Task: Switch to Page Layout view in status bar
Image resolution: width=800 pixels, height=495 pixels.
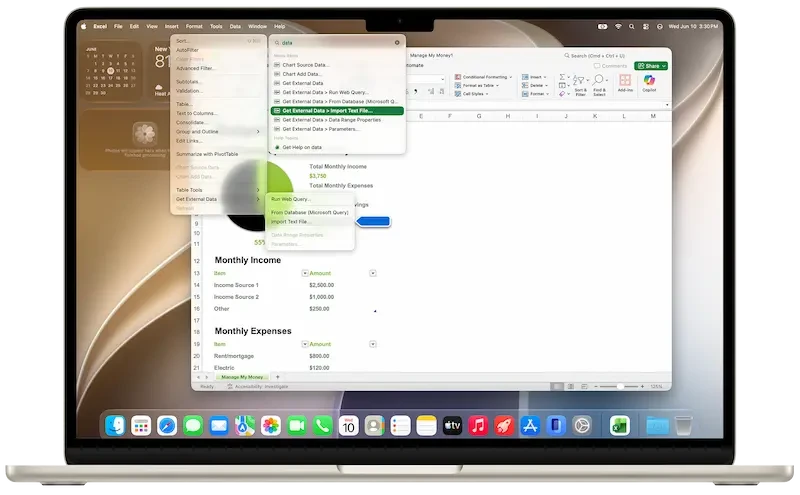Action: coord(571,387)
